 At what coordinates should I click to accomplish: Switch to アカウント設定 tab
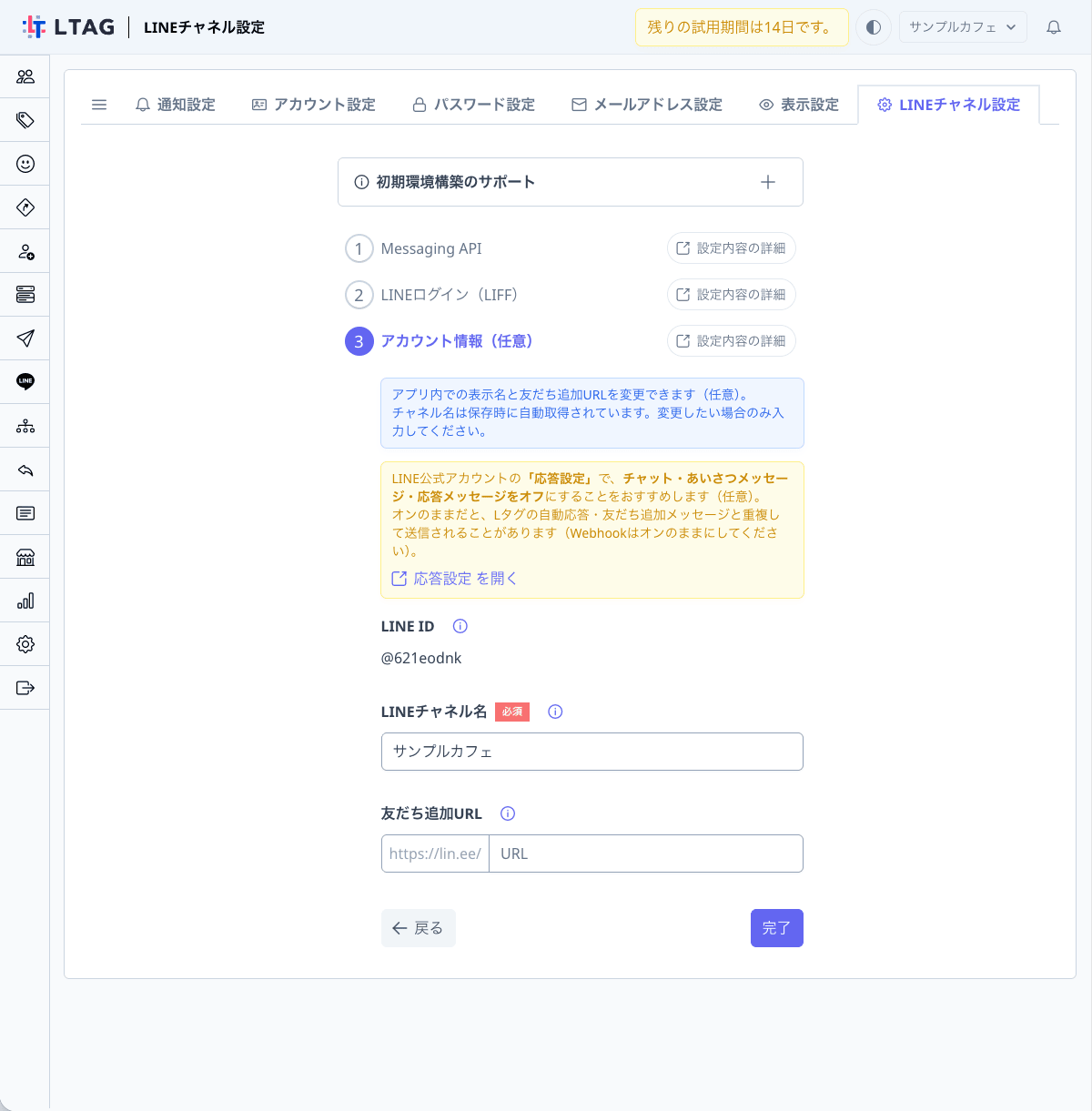point(314,105)
